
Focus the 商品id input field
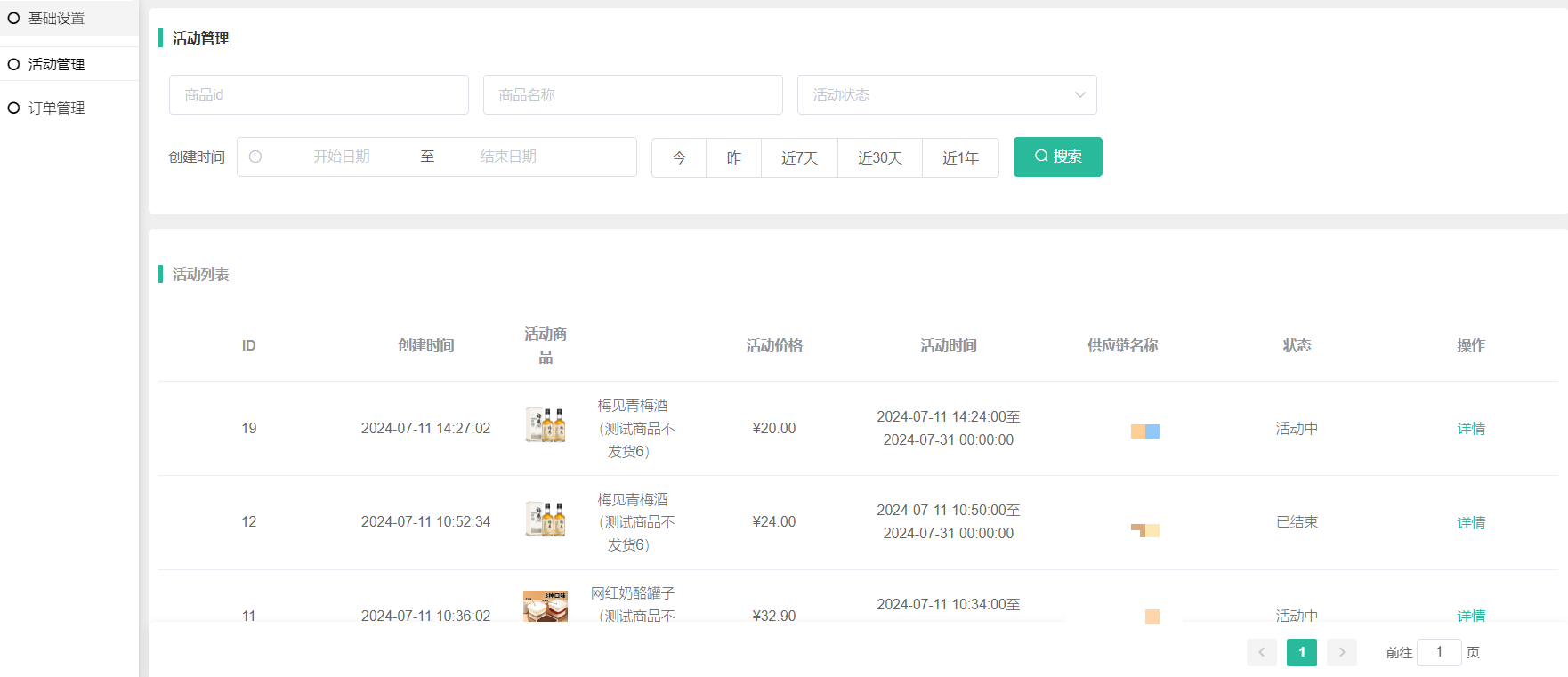coord(319,95)
